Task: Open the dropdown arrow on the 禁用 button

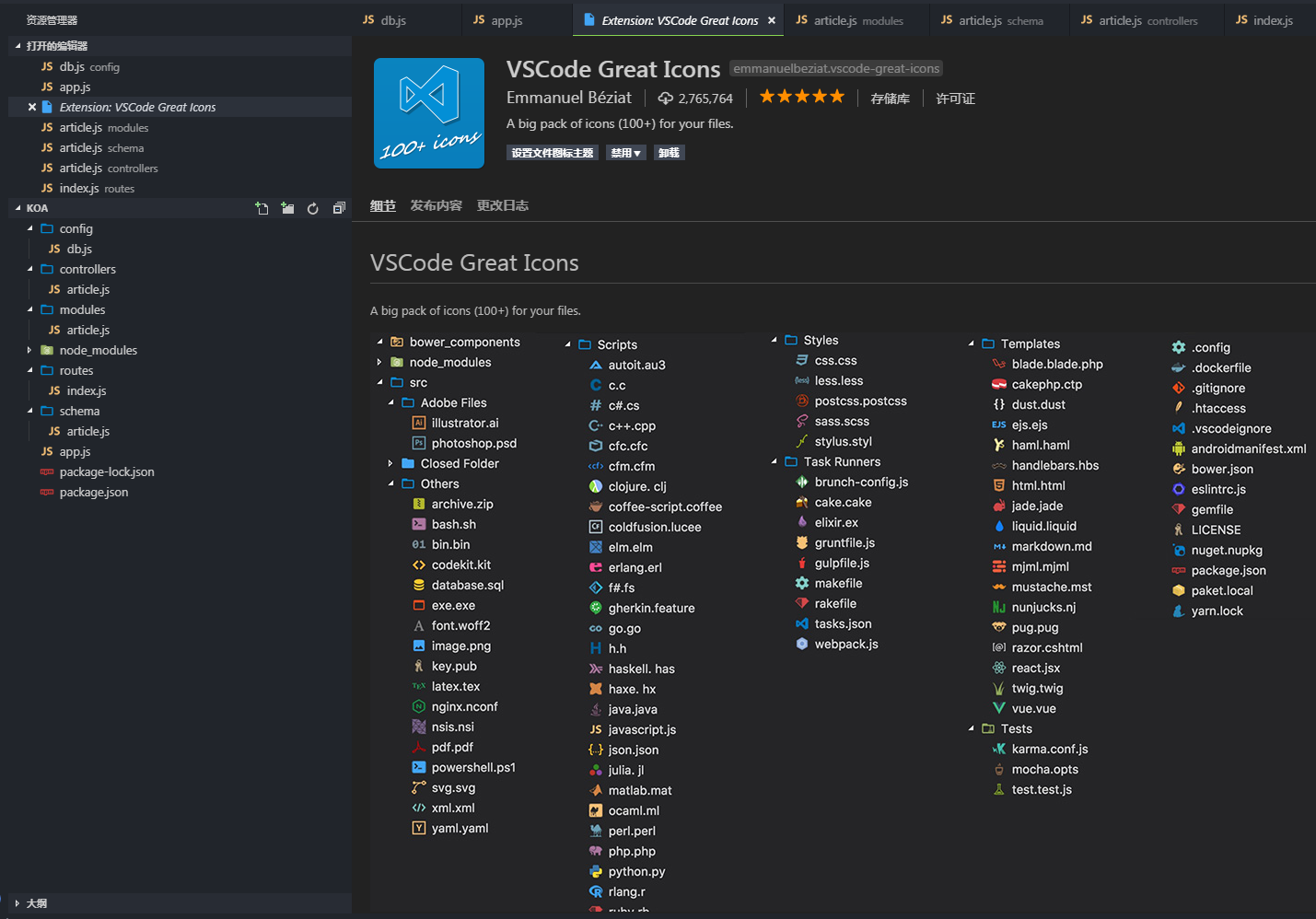Action: [635, 152]
